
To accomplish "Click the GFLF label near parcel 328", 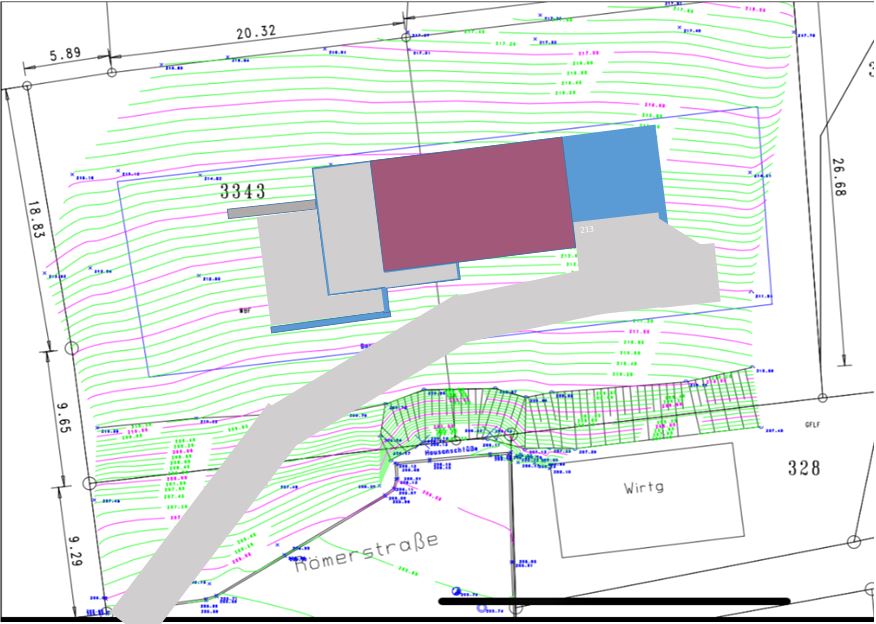I will (812, 425).
